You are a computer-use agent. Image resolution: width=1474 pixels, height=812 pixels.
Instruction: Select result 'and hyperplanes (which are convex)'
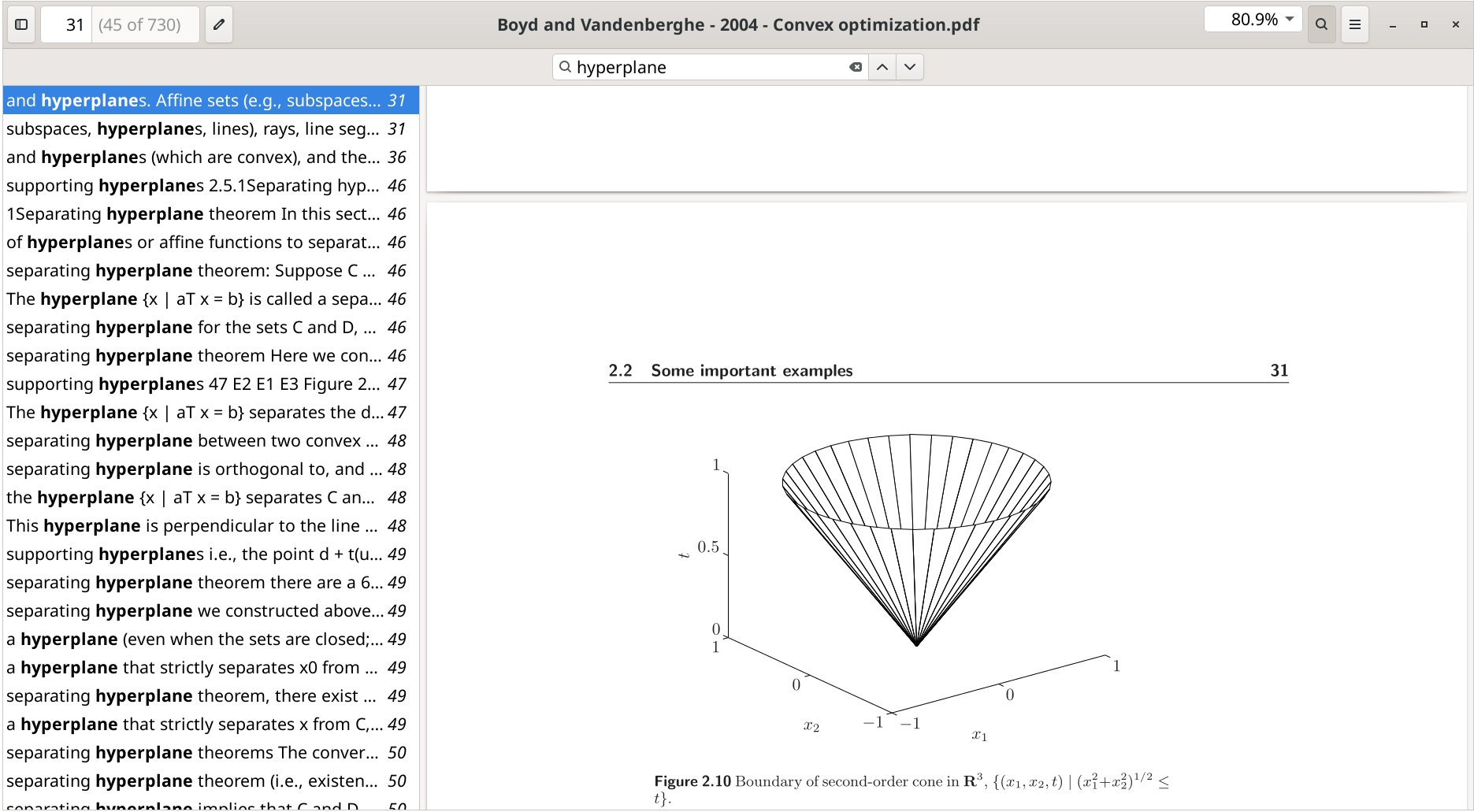210,158
